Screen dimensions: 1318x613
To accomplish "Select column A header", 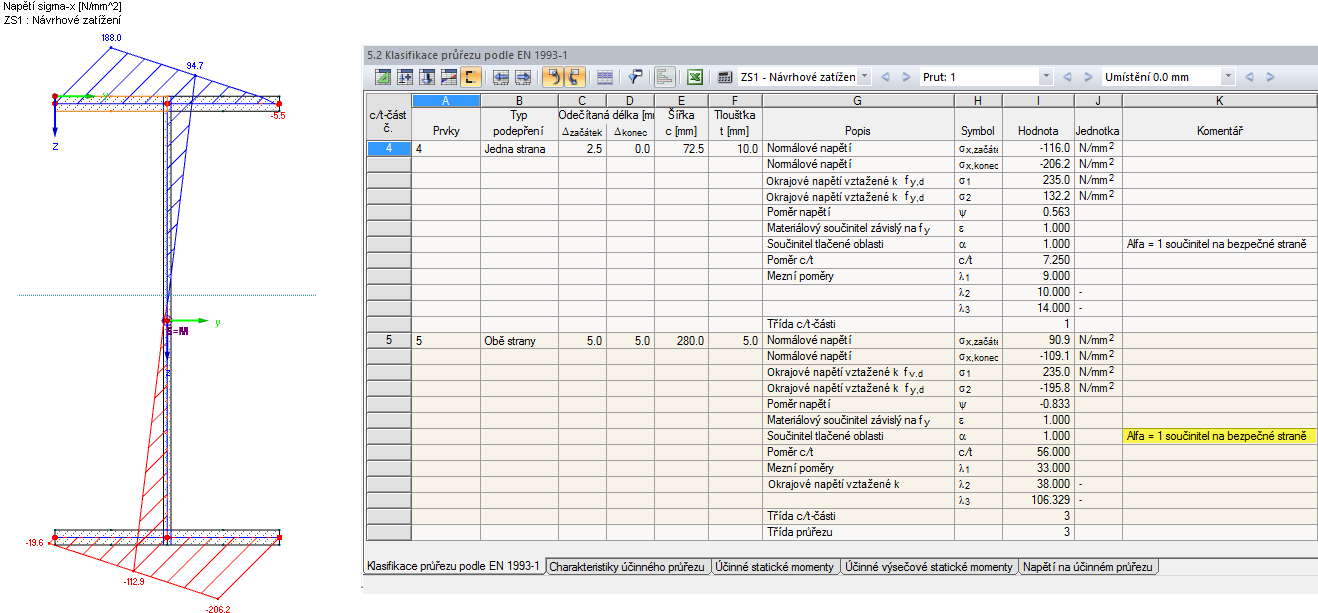I will pyautogui.click(x=446, y=100).
